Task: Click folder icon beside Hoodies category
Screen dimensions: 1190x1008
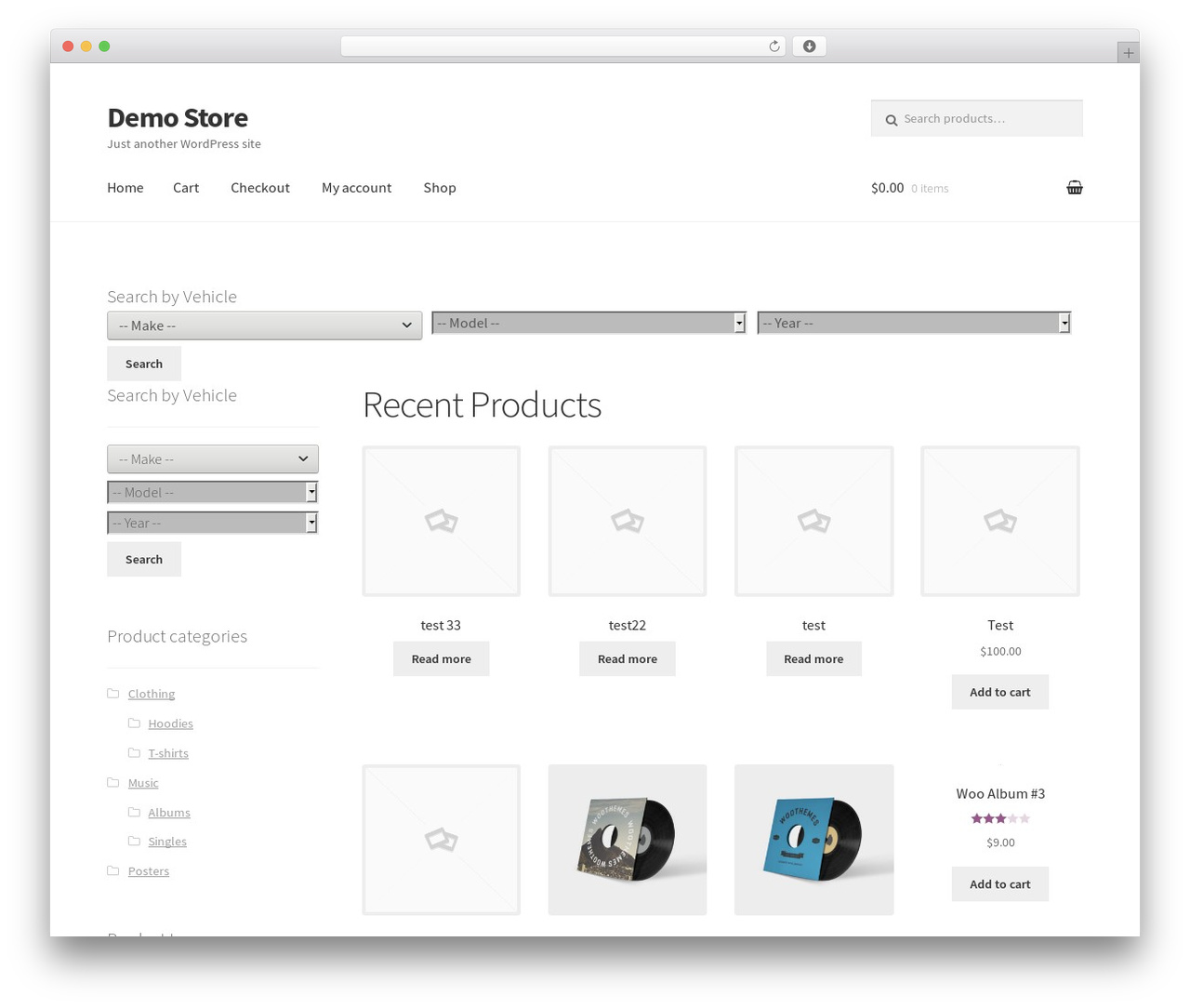Action: [x=134, y=723]
